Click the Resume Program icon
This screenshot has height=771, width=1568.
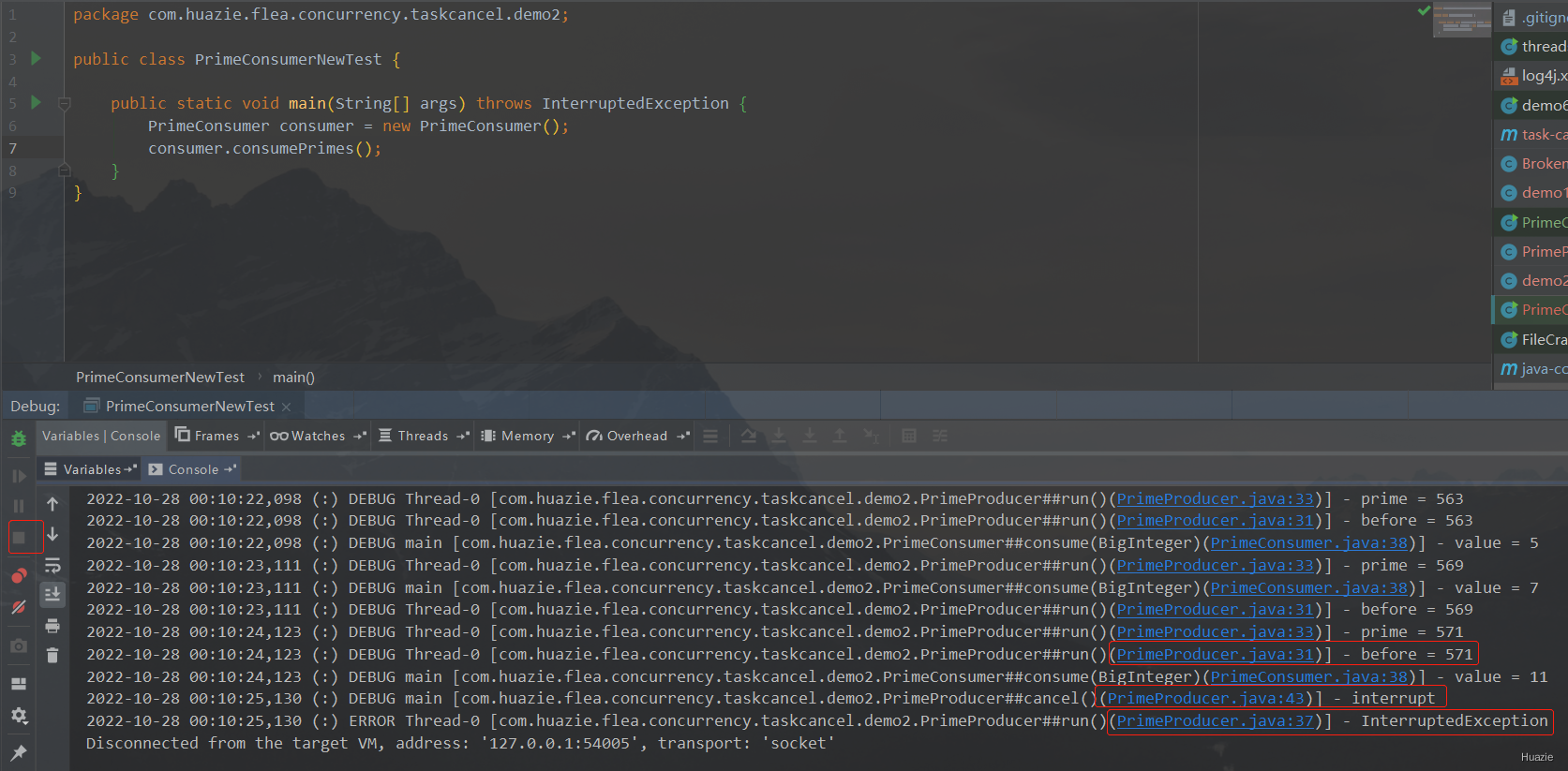point(19,476)
